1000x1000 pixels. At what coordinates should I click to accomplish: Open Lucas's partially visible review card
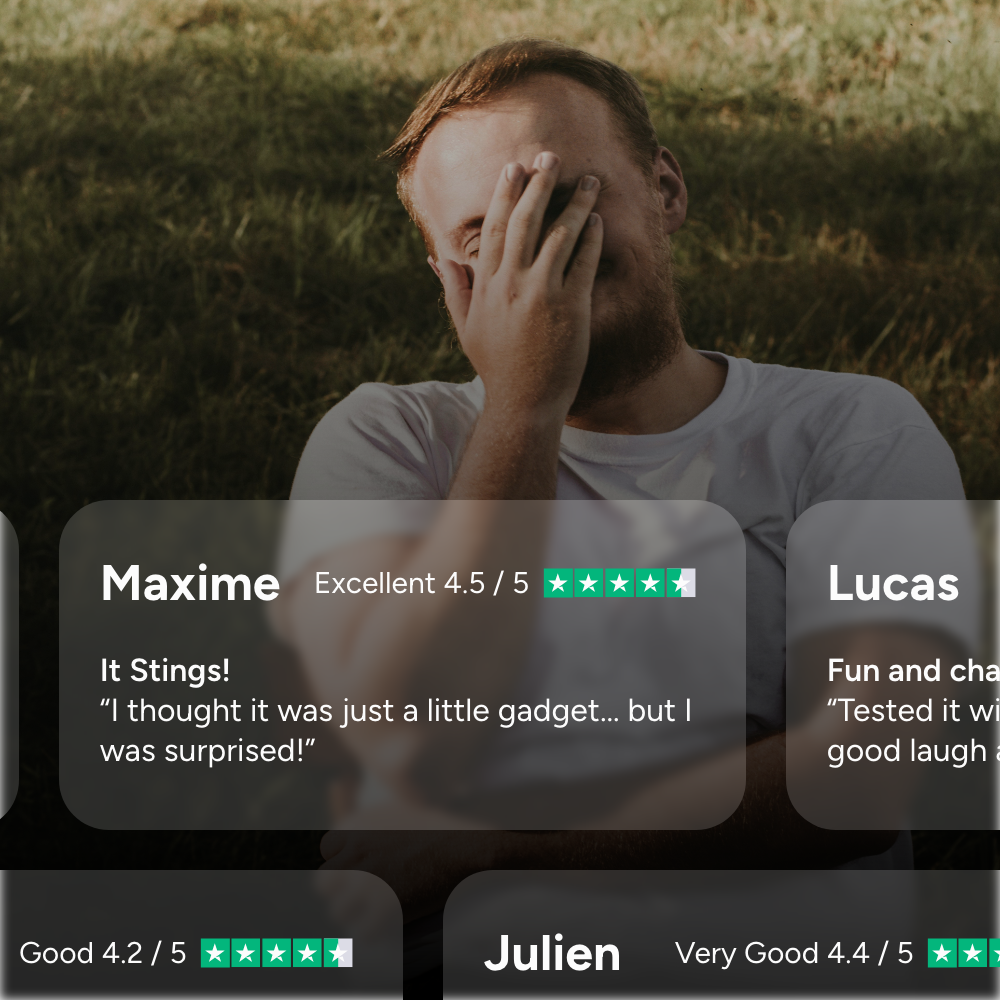[x=893, y=665]
